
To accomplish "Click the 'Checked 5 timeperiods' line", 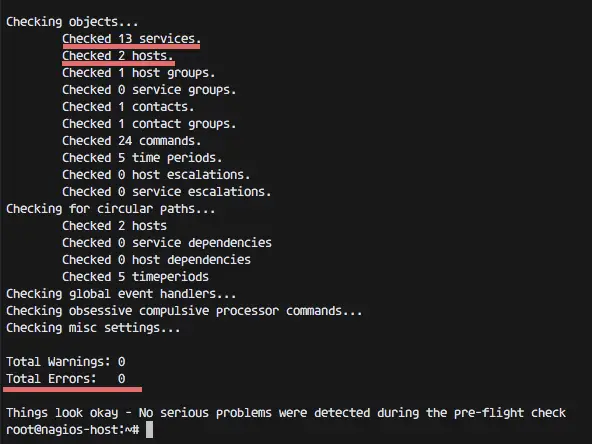I will click(136, 277).
